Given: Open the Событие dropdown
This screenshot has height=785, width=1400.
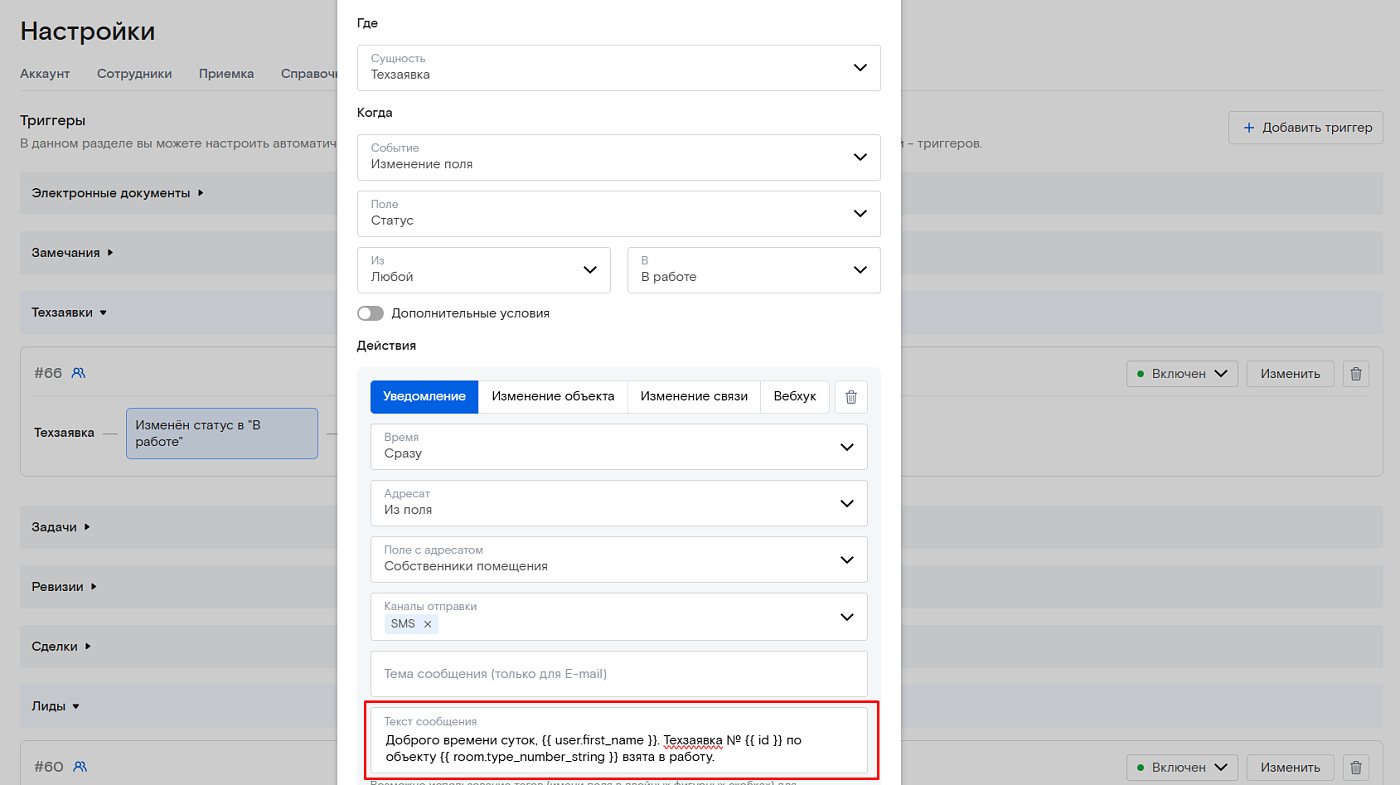Looking at the screenshot, I should coord(618,157).
